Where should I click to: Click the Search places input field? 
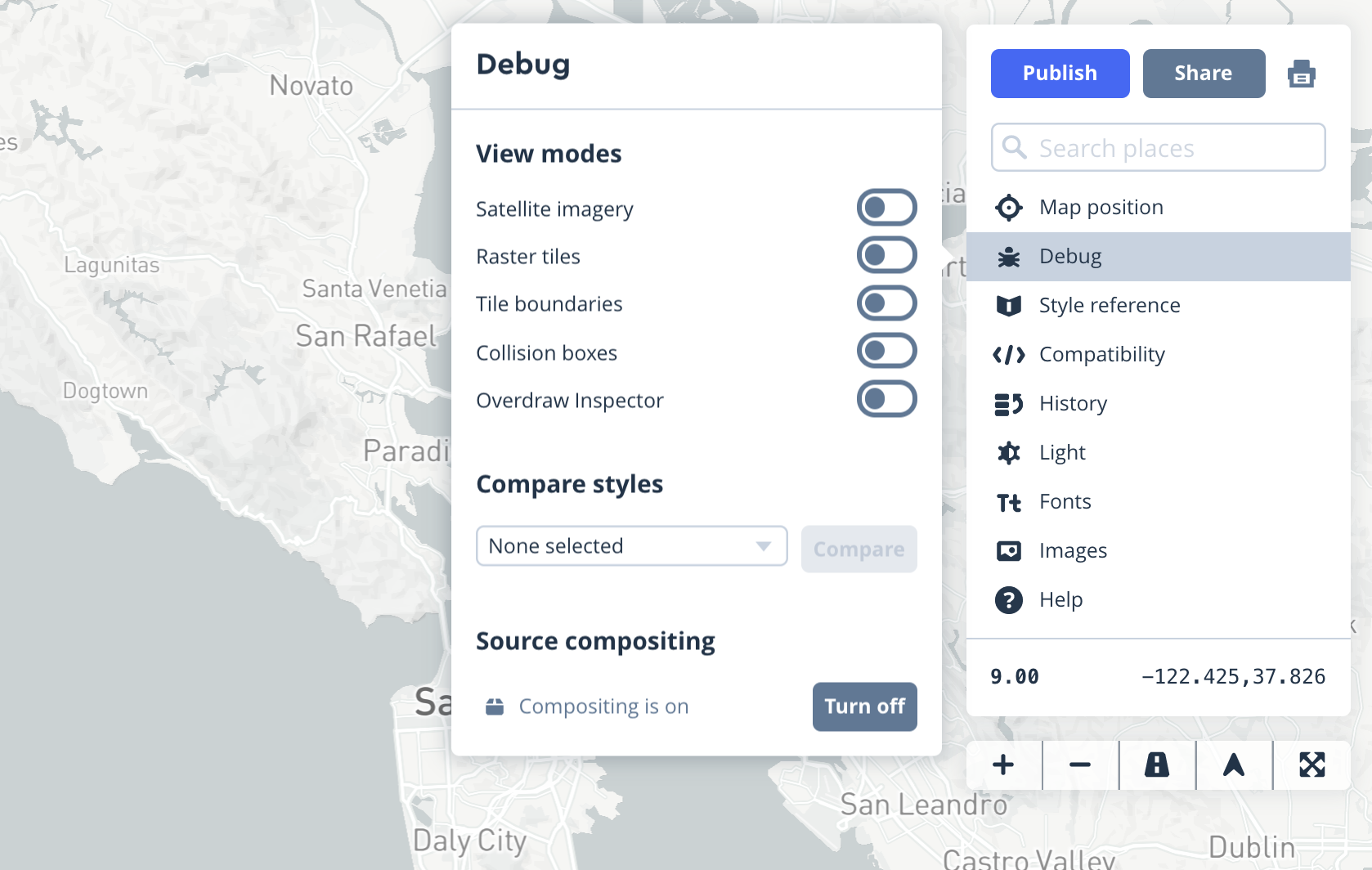pyautogui.click(x=1158, y=147)
